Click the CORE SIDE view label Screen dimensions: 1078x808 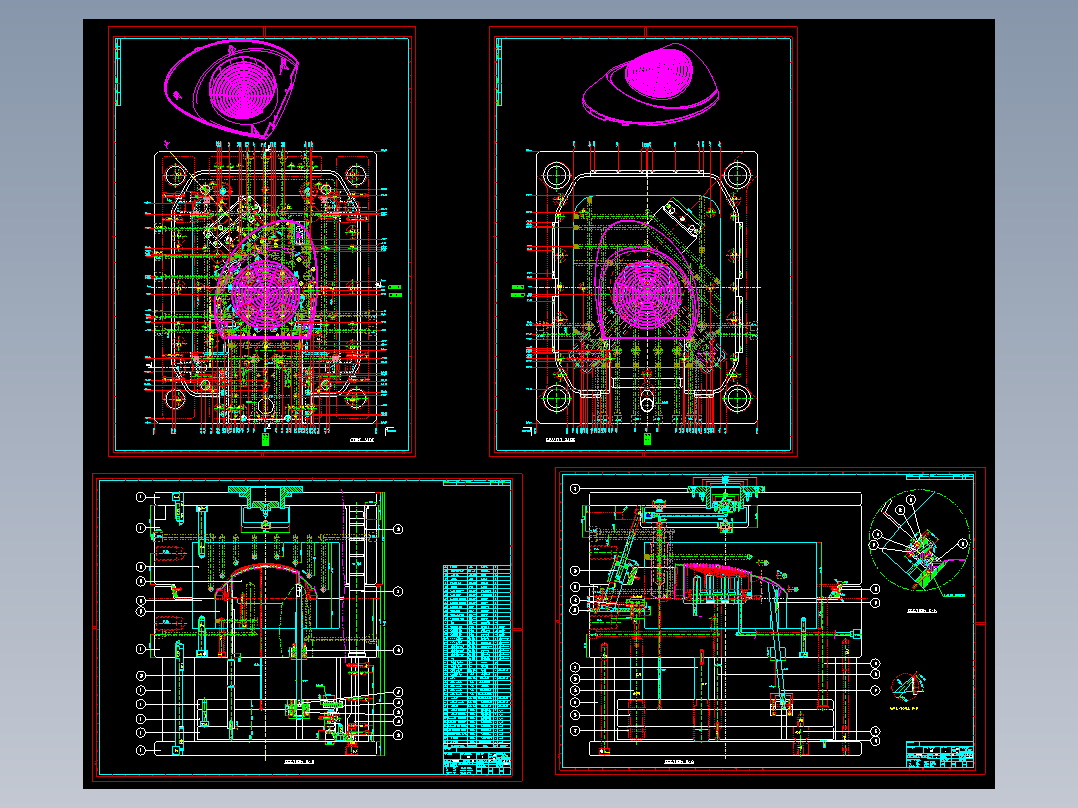(x=362, y=439)
